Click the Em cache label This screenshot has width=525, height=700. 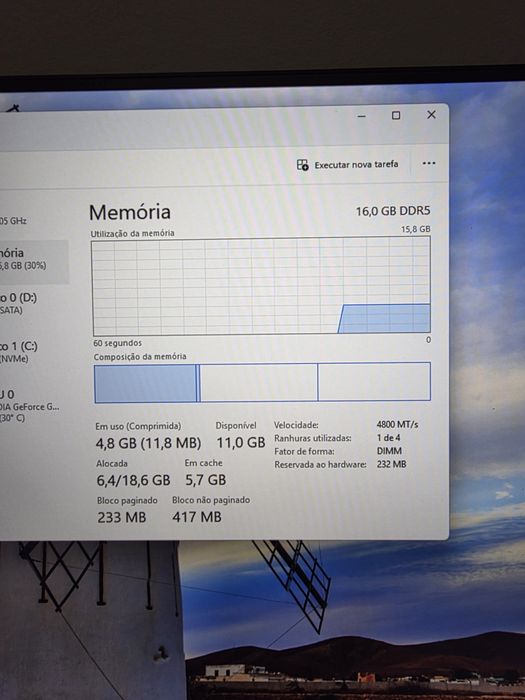203,463
